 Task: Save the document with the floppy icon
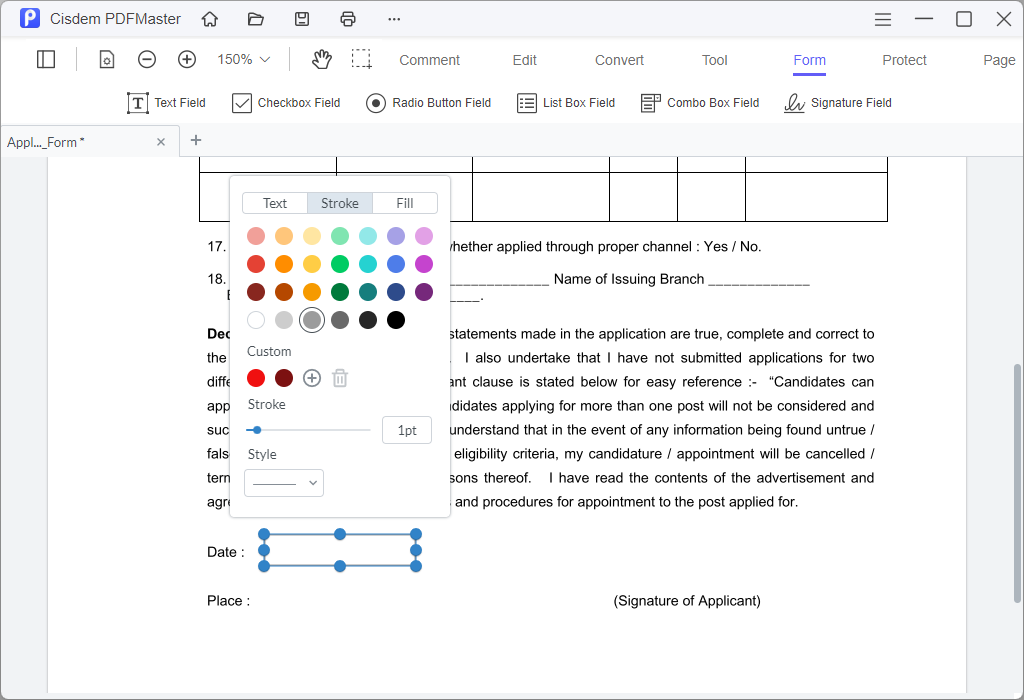click(302, 19)
